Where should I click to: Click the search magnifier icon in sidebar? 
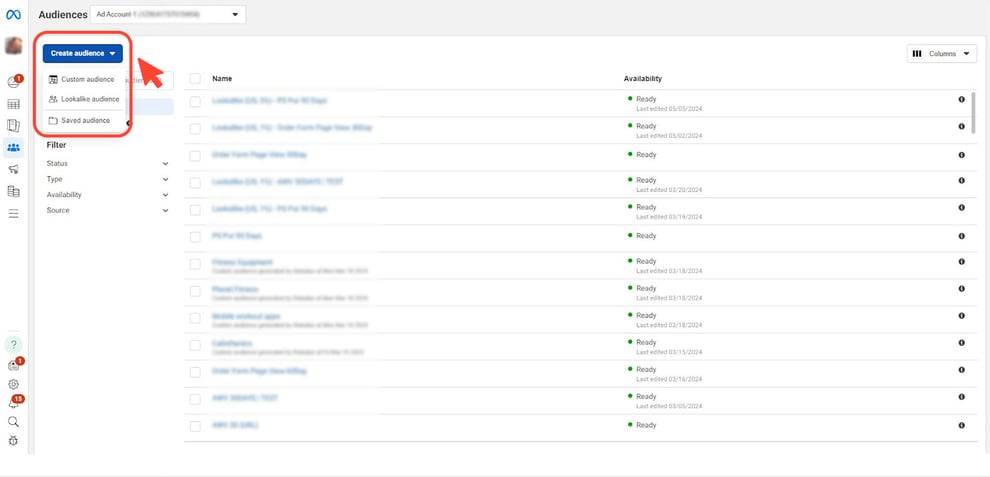click(14, 422)
